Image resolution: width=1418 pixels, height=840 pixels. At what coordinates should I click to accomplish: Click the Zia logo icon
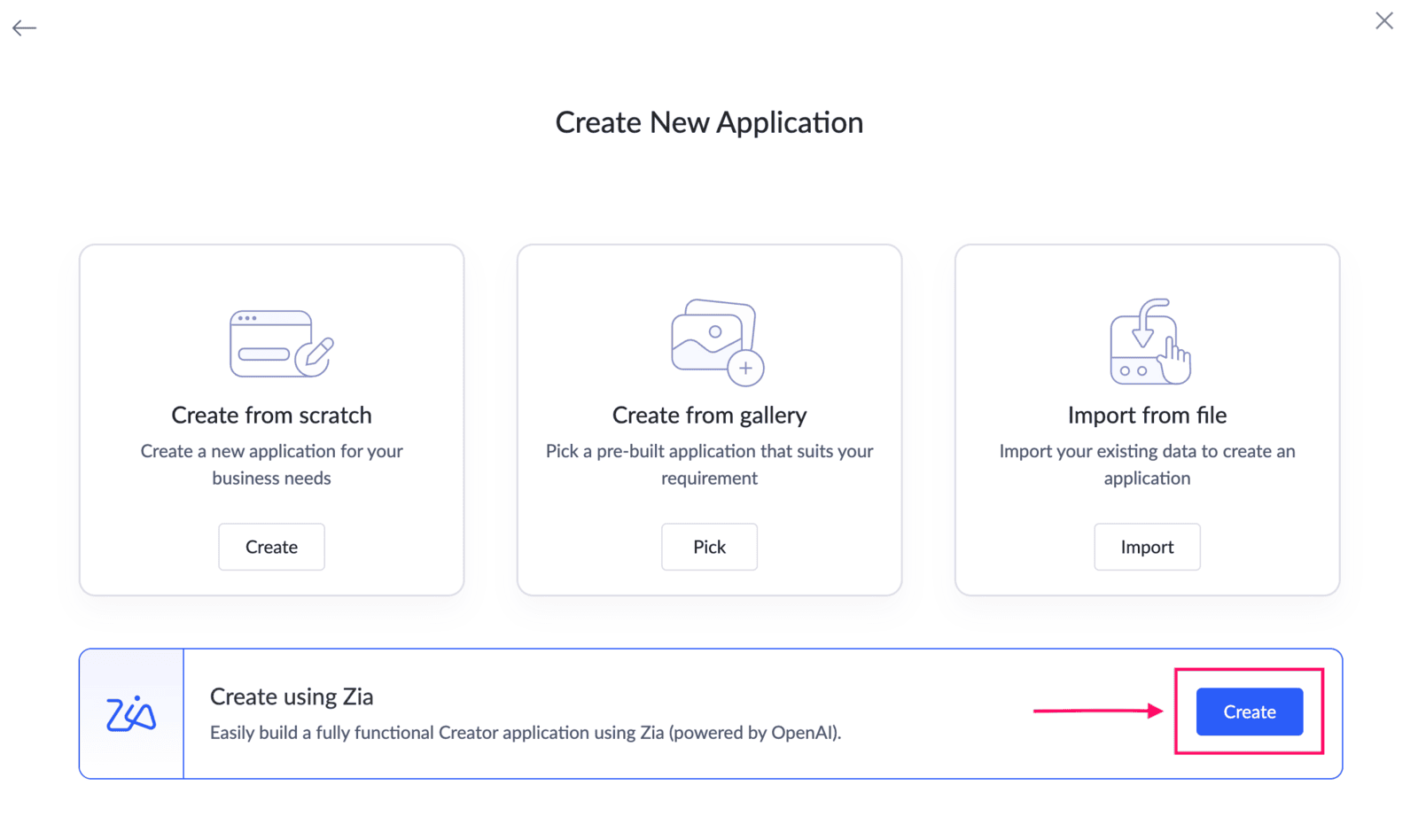[x=131, y=714]
